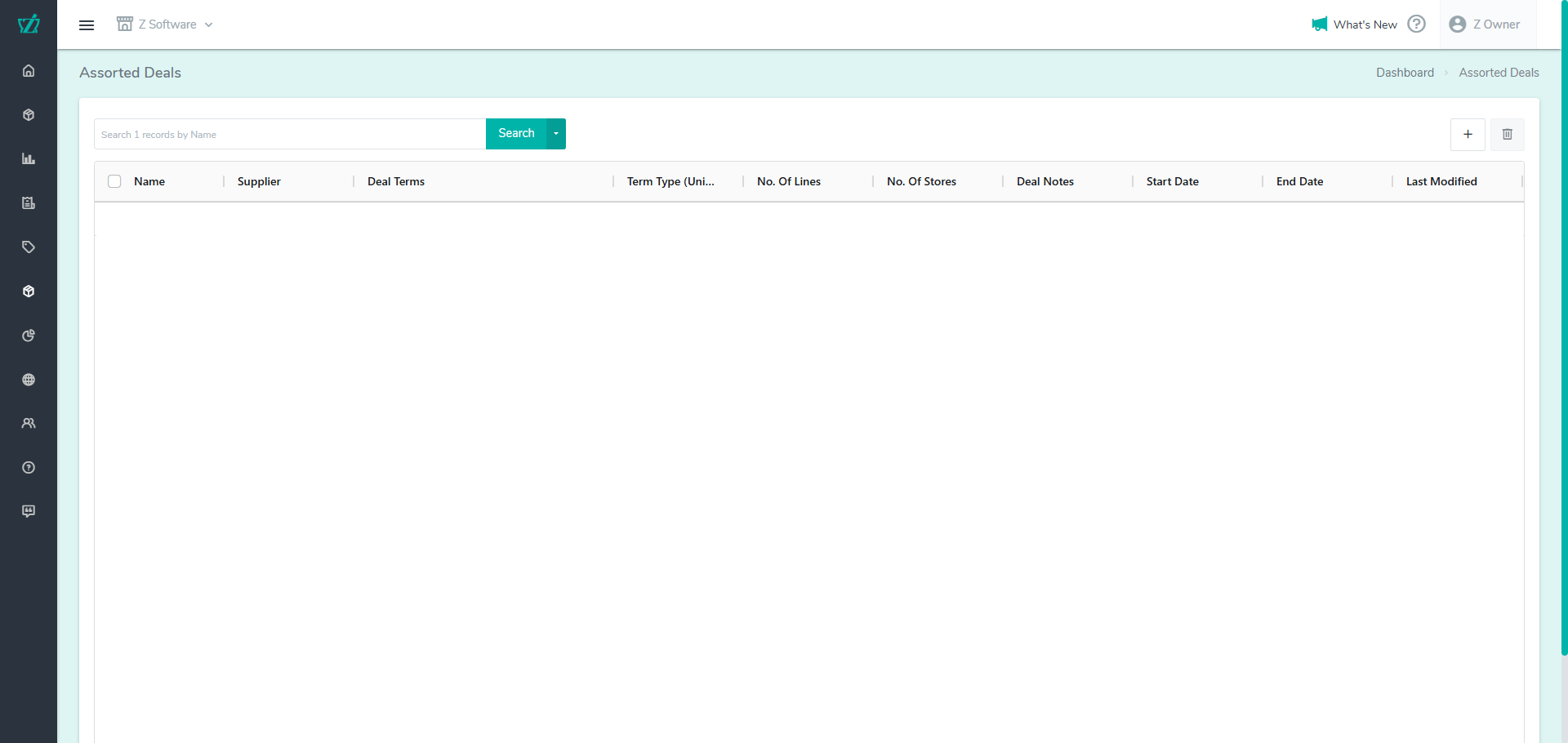1568x743 pixels.
Task: Open the Search button dropdown arrow
Action: [x=556, y=134]
